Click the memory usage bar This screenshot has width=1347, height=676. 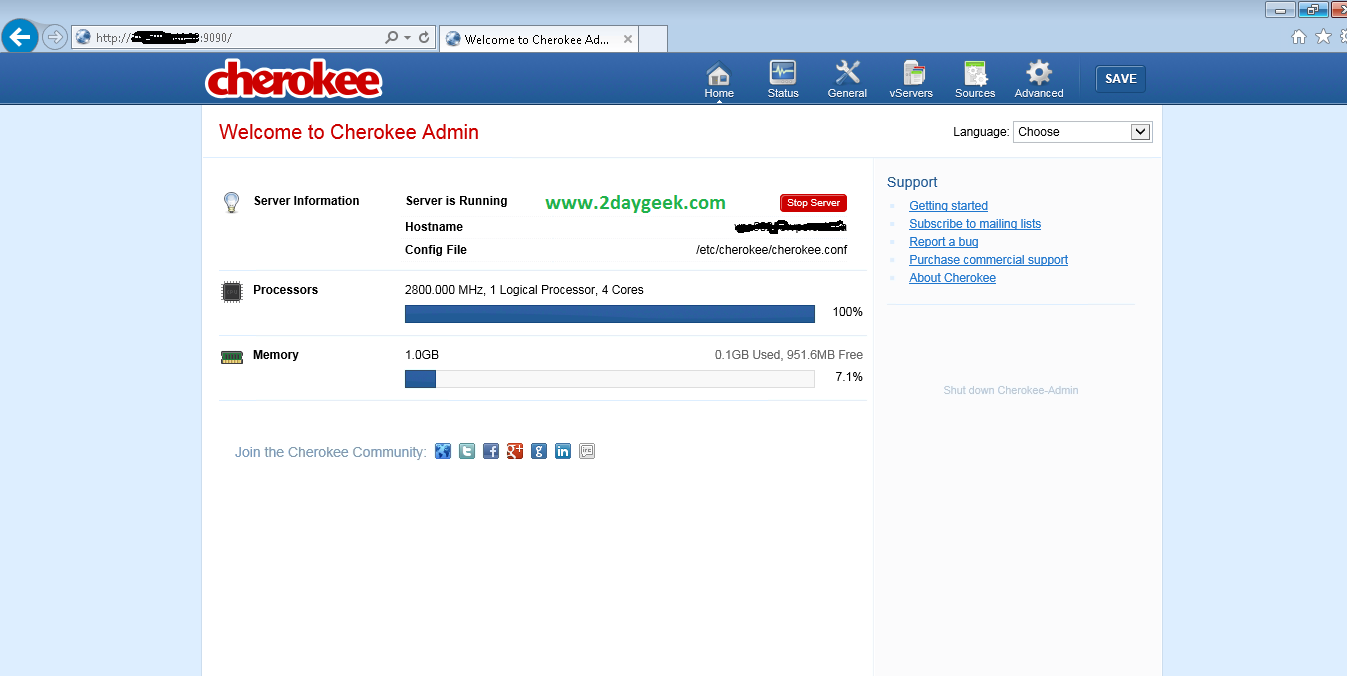coord(610,379)
